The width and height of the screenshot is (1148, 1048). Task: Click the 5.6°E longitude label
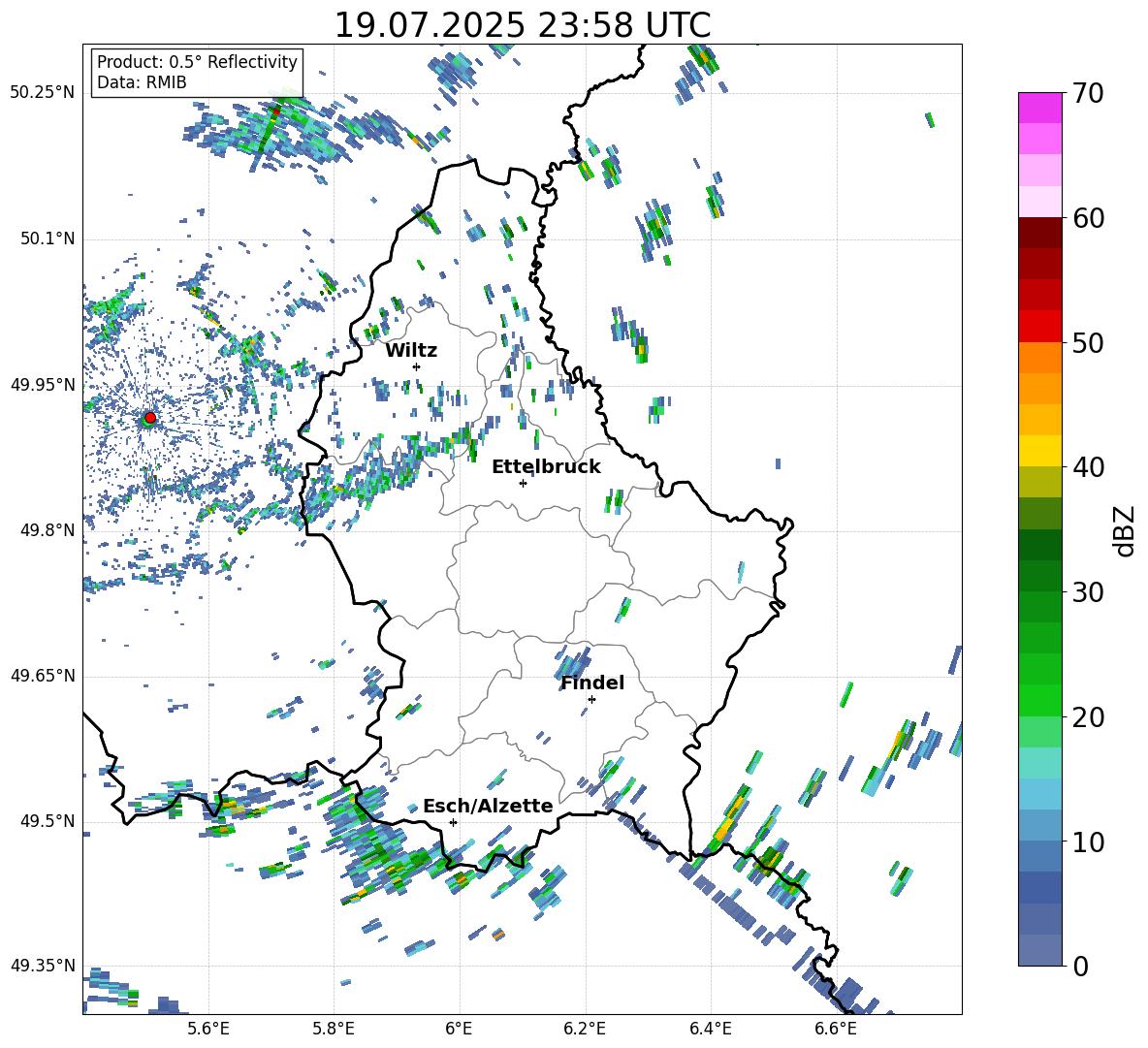(x=208, y=1029)
